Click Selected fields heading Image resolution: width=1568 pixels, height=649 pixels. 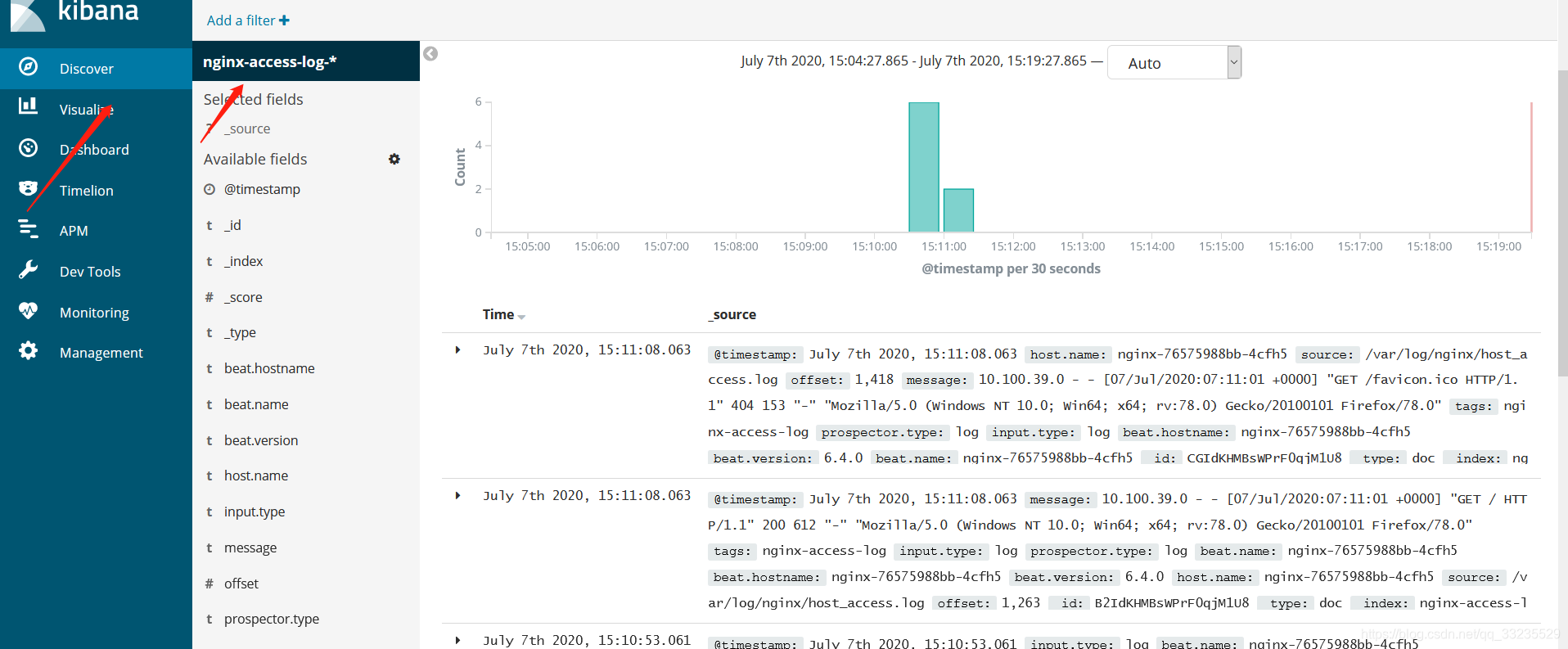pos(253,99)
